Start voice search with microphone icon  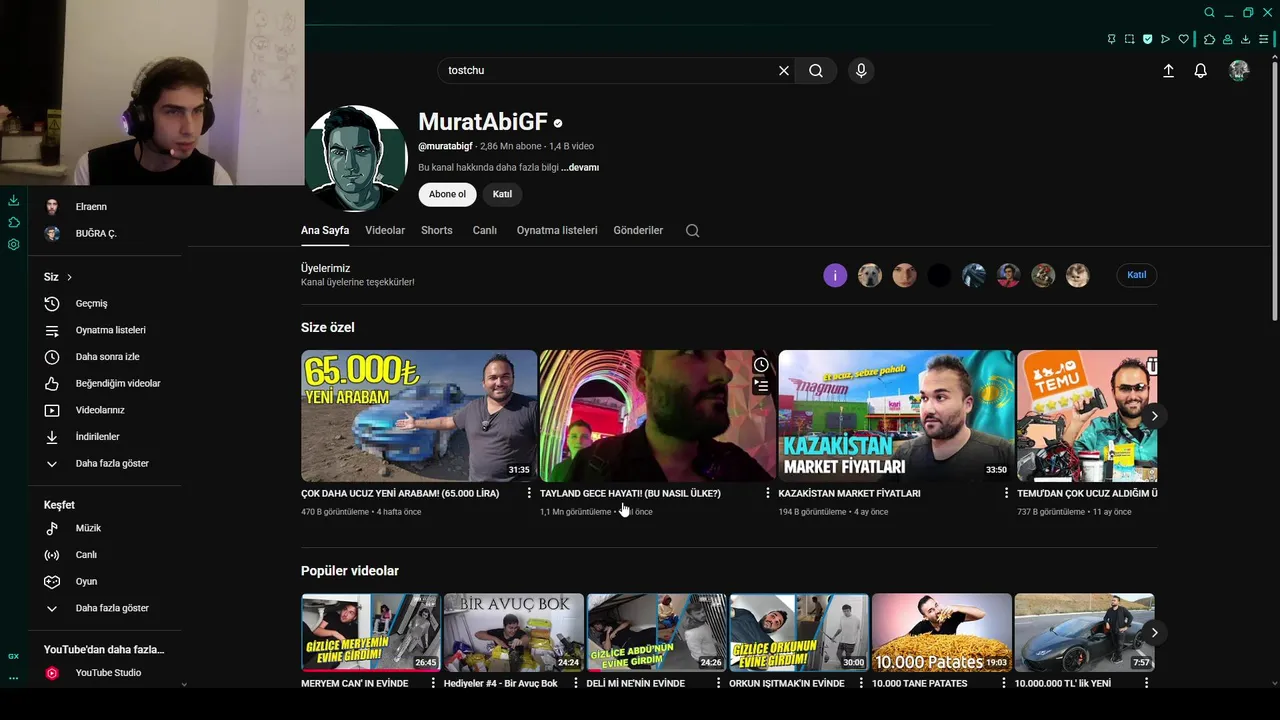coord(861,70)
